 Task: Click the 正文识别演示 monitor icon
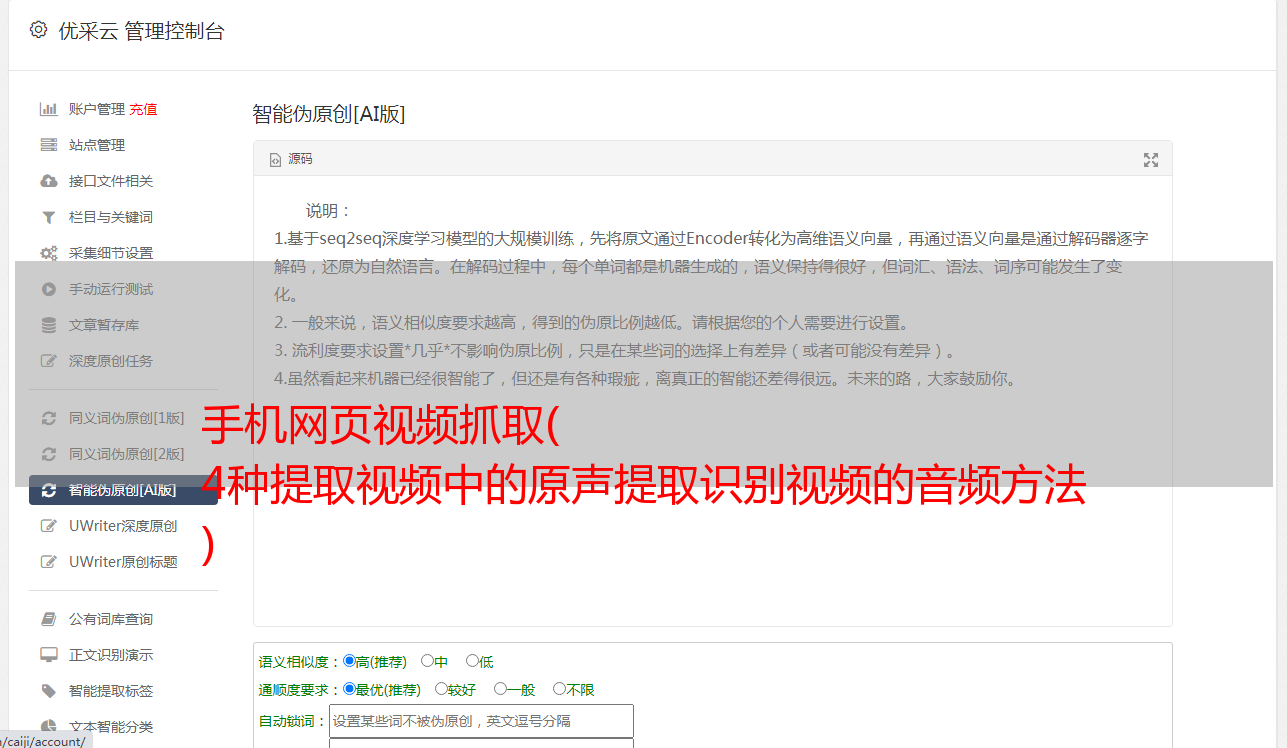(x=48, y=655)
